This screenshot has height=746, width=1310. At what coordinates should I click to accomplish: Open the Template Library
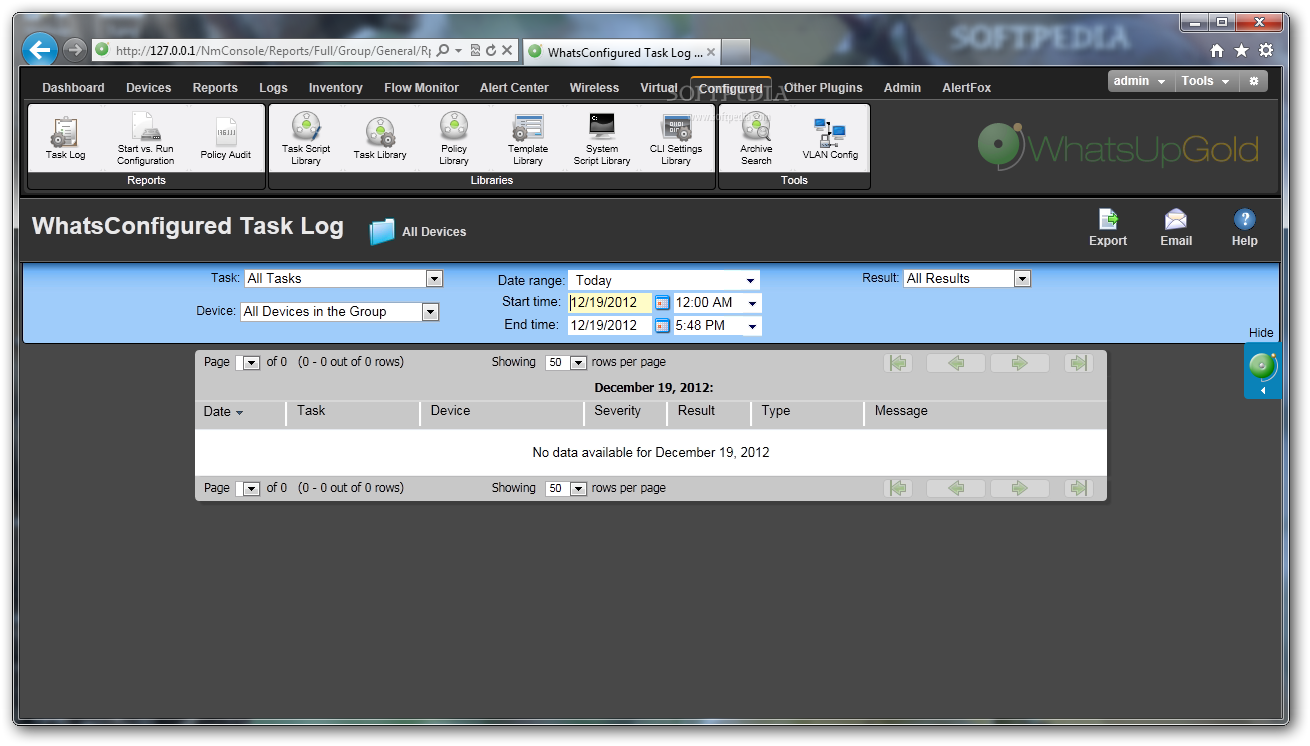click(x=528, y=138)
